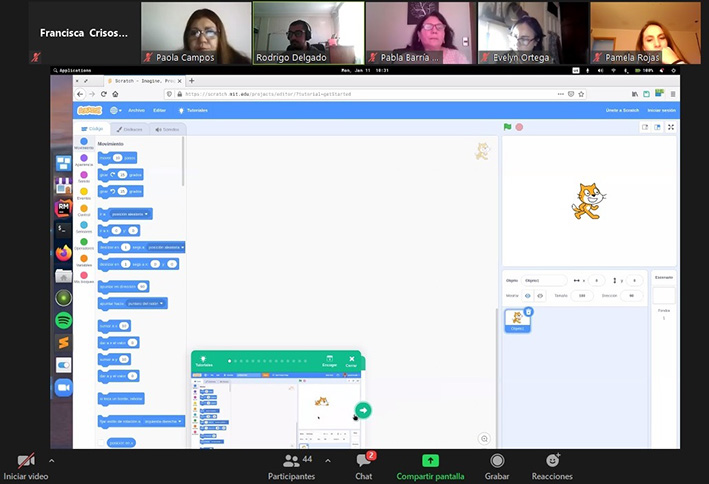The image size is (709, 484).
Task: Zoom out the code workspace
Action: coord(484,438)
